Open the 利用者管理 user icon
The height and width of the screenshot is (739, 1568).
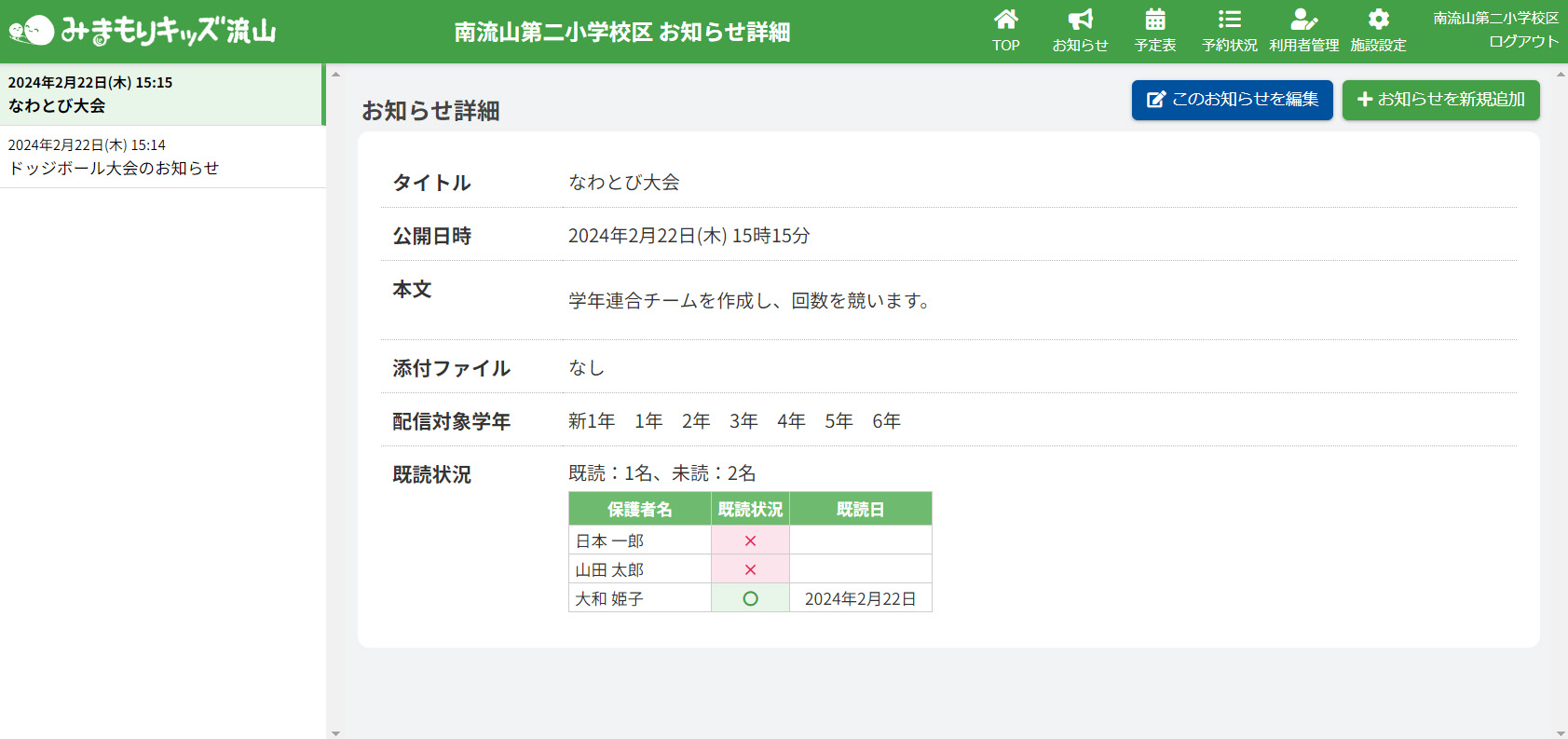tap(1303, 20)
